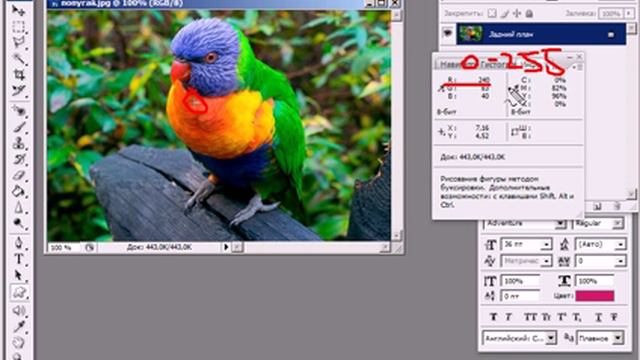Open the Regular font style dropdown
Viewport: 640px width, 360px height.
click(618, 224)
